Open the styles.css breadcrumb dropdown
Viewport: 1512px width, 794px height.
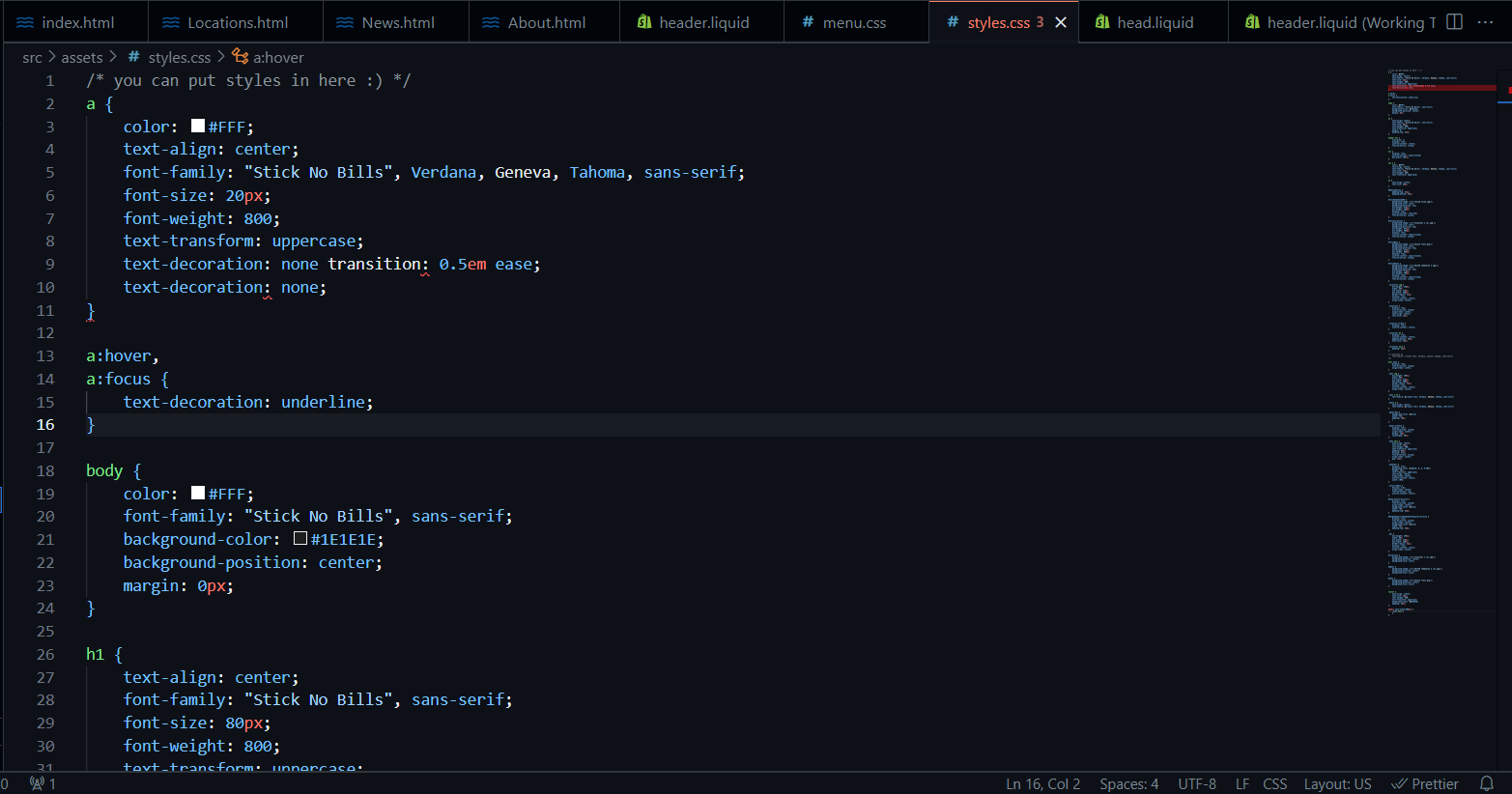point(179,57)
